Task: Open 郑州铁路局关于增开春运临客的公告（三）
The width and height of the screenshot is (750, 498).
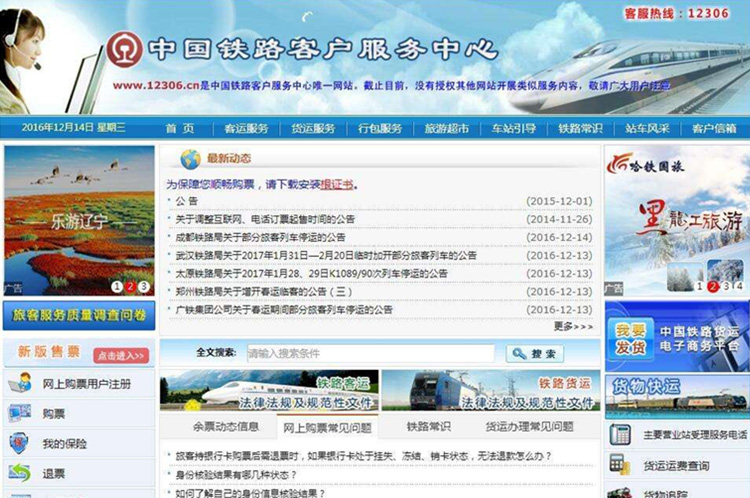Action: point(264,291)
